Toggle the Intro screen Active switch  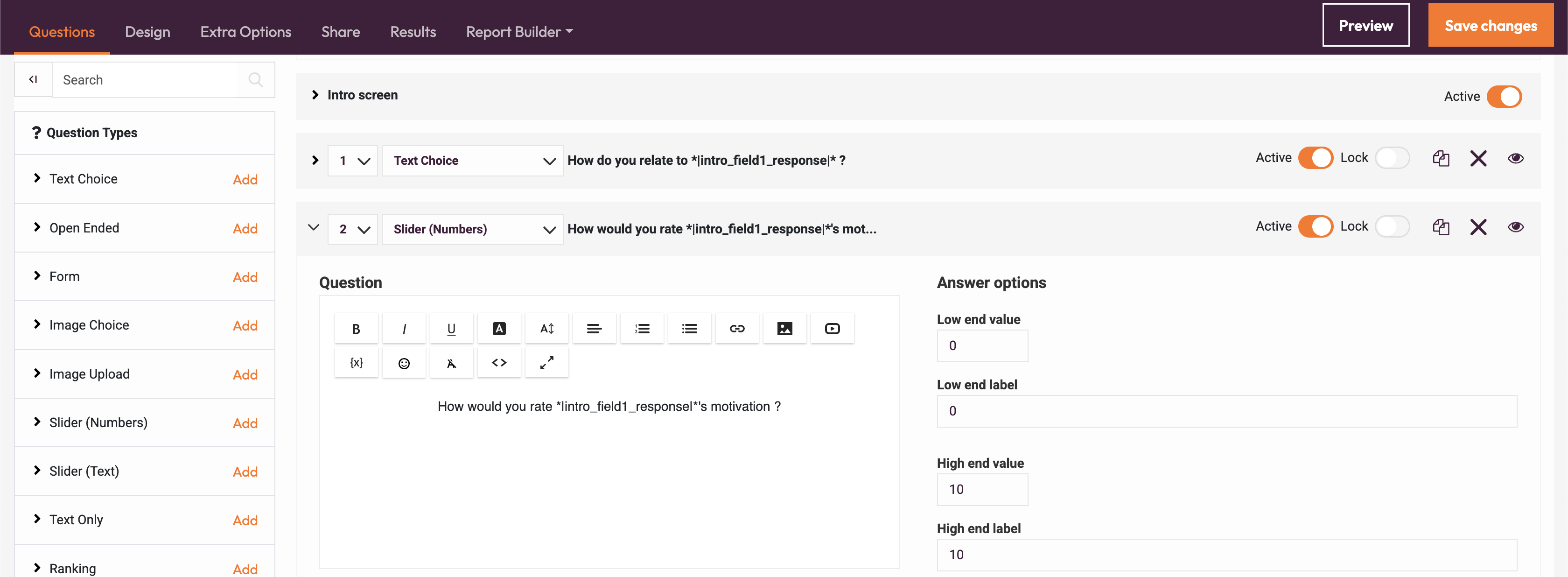[x=1504, y=96]
